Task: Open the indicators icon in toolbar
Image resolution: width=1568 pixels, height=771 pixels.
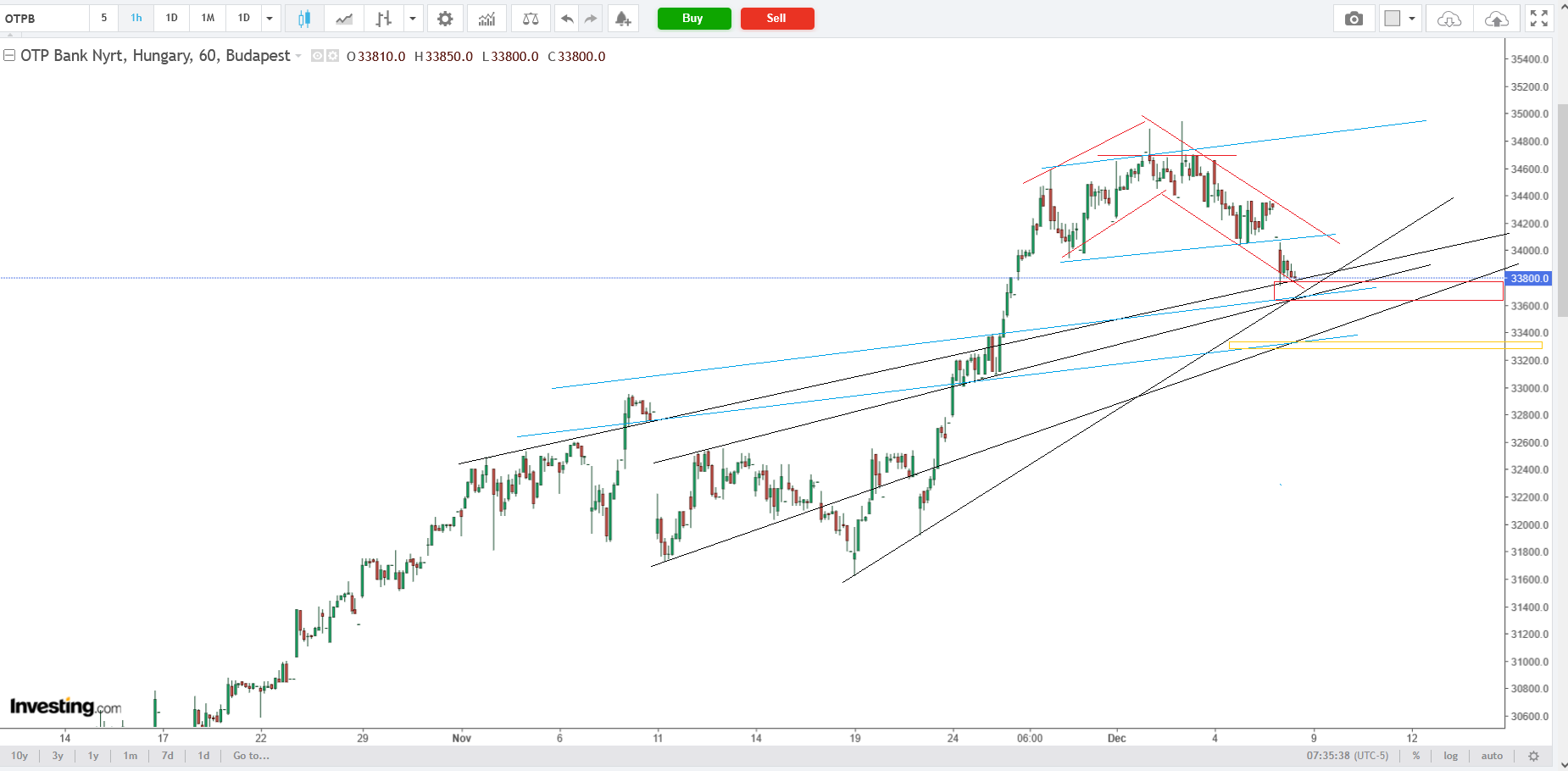Action: (487, 19)
